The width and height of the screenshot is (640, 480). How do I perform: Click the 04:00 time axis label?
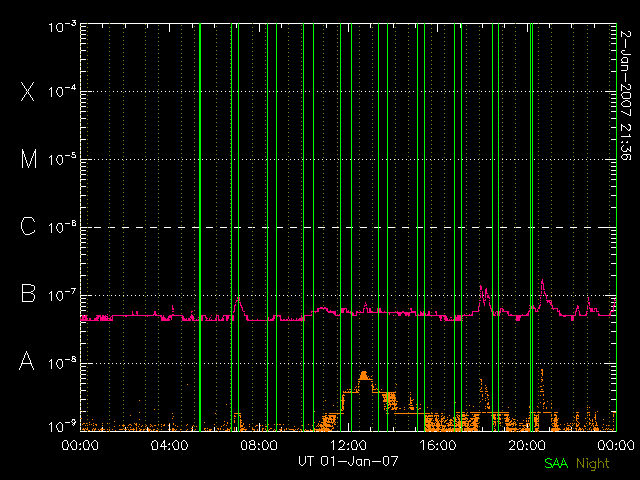pos(169,445)
